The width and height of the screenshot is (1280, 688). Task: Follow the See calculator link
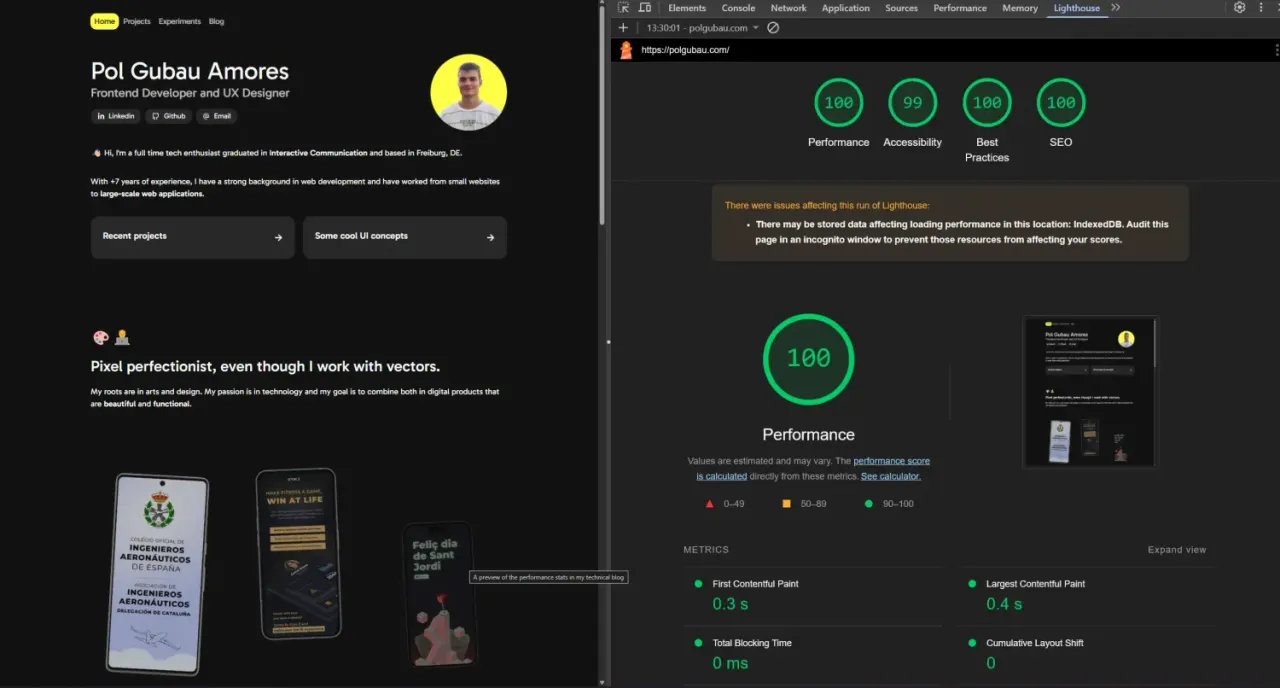(x=890, y=476)
